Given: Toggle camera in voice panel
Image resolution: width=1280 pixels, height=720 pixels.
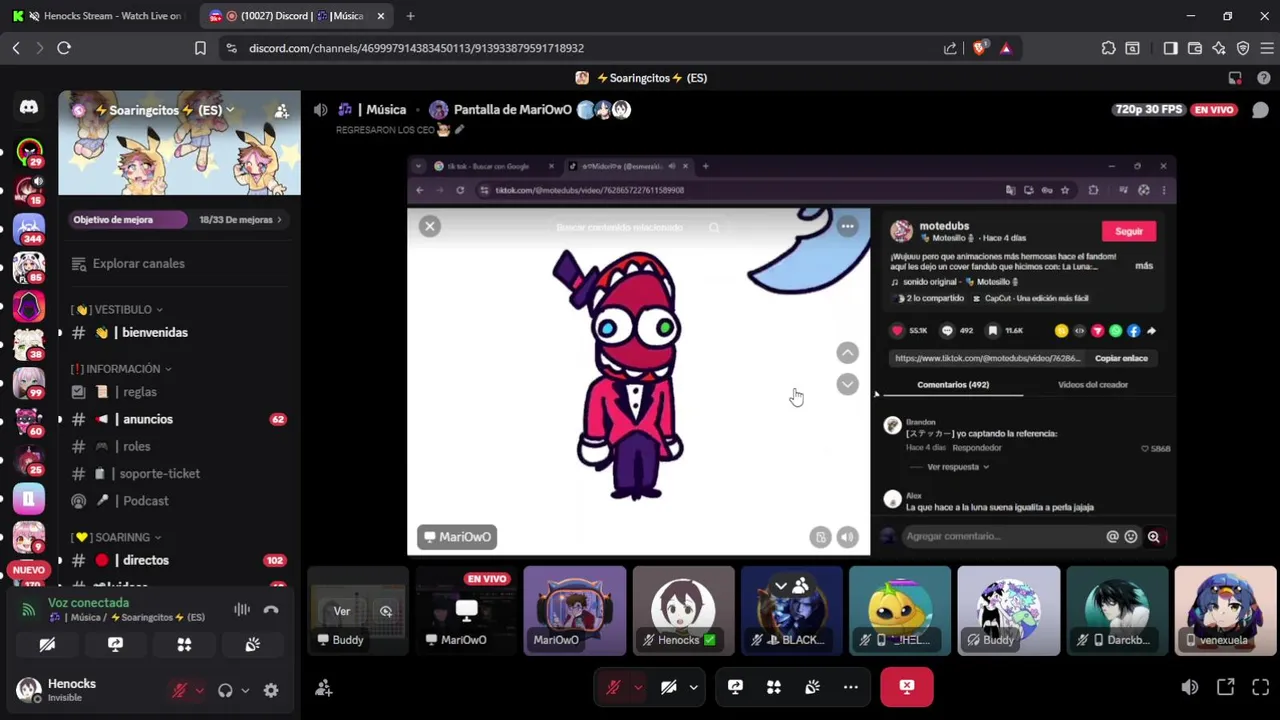Looking at the screenshot, I should (46, 645).
